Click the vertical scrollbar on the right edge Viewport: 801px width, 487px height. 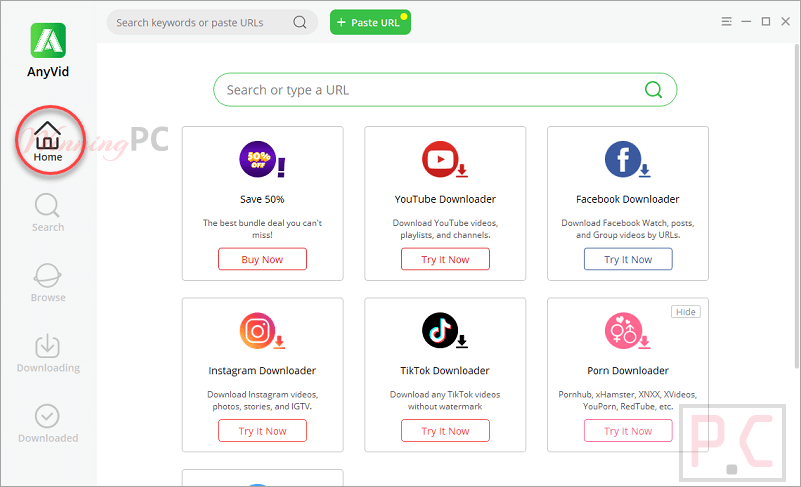[796, 205]
